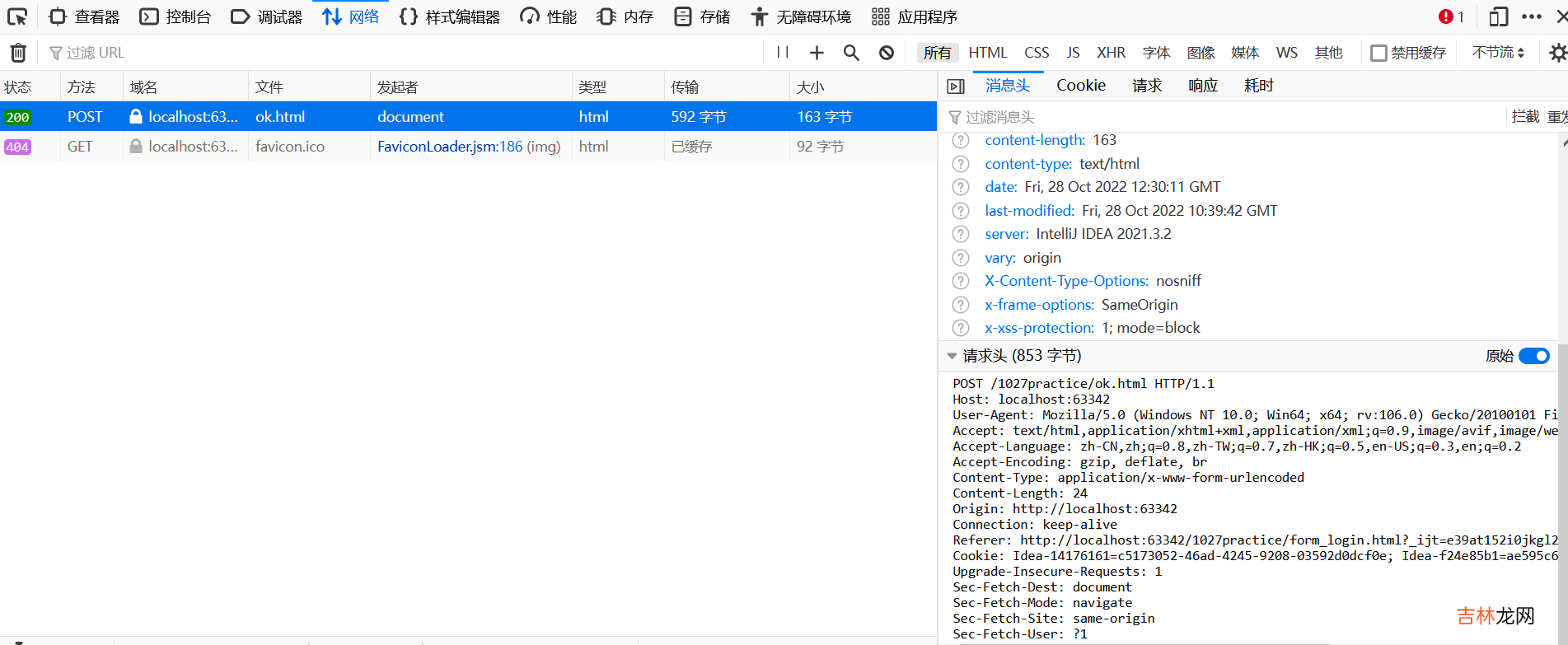This screenshot has height=645, width=1568.
Task: Open help icon for last-modified header
Action: click(961, 211)
